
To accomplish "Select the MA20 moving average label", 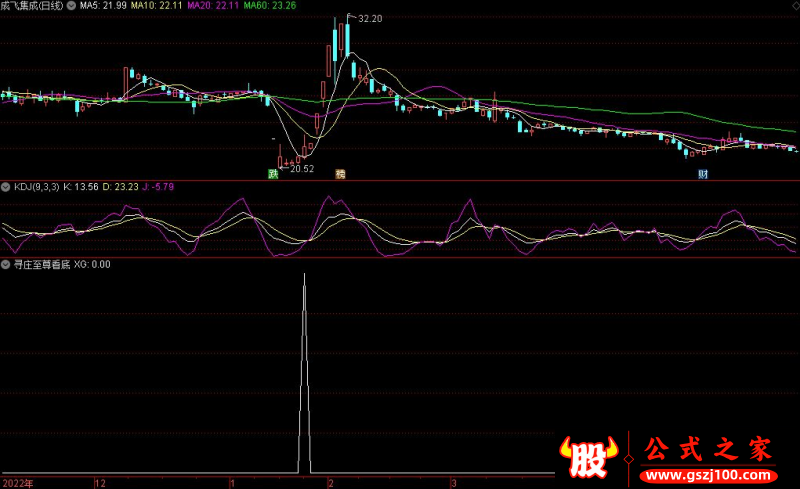I will tap(214, 6).
